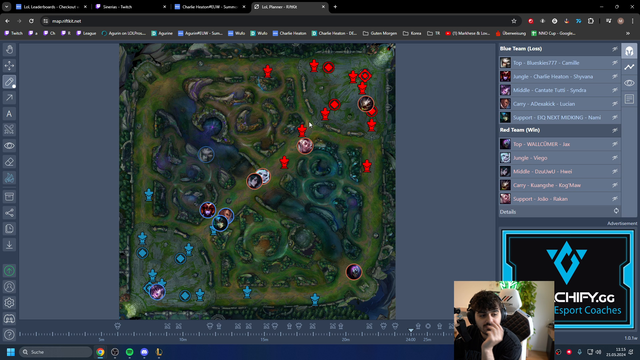This screenshot has height=360, width=640.
Task: Switch to the graph line panel tab
Action: coord(629,67)
